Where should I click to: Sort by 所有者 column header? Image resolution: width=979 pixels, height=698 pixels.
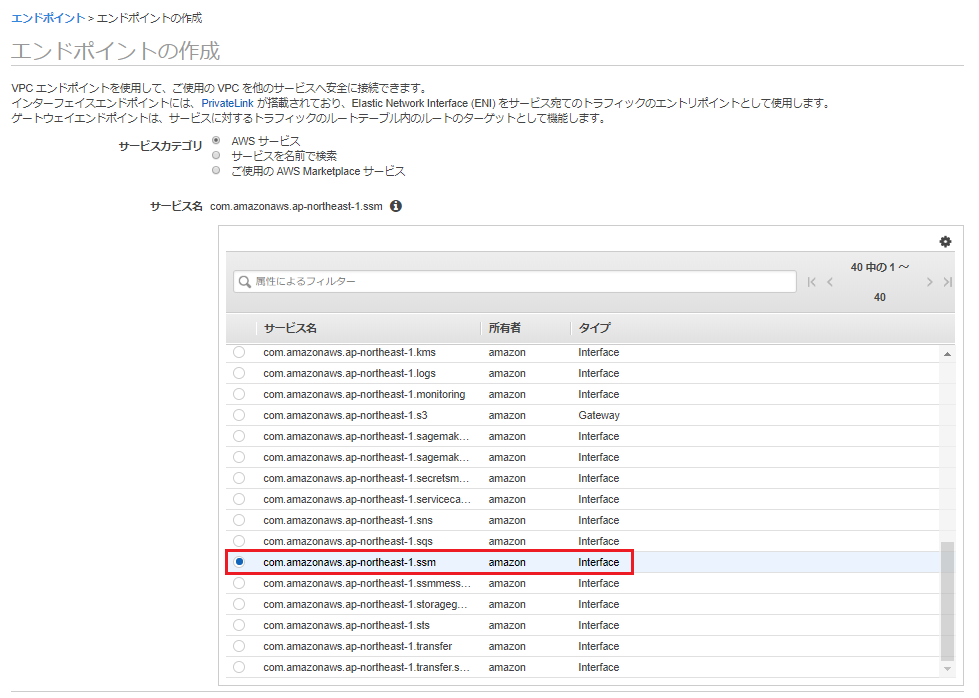(504, 328)
